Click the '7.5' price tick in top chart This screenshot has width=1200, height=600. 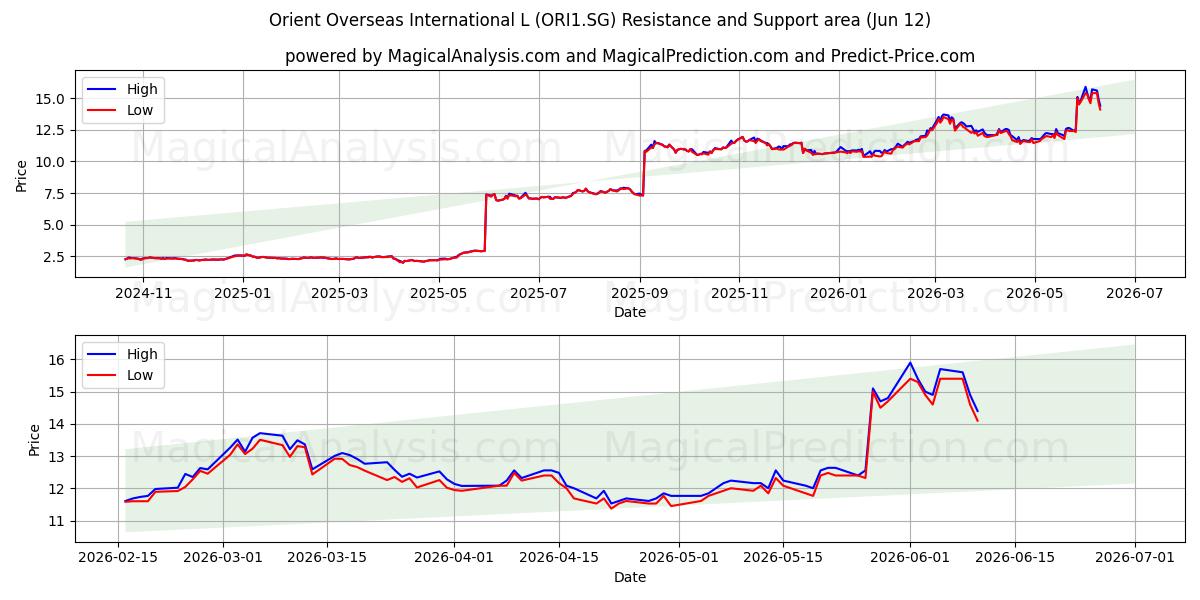(56, 194)
